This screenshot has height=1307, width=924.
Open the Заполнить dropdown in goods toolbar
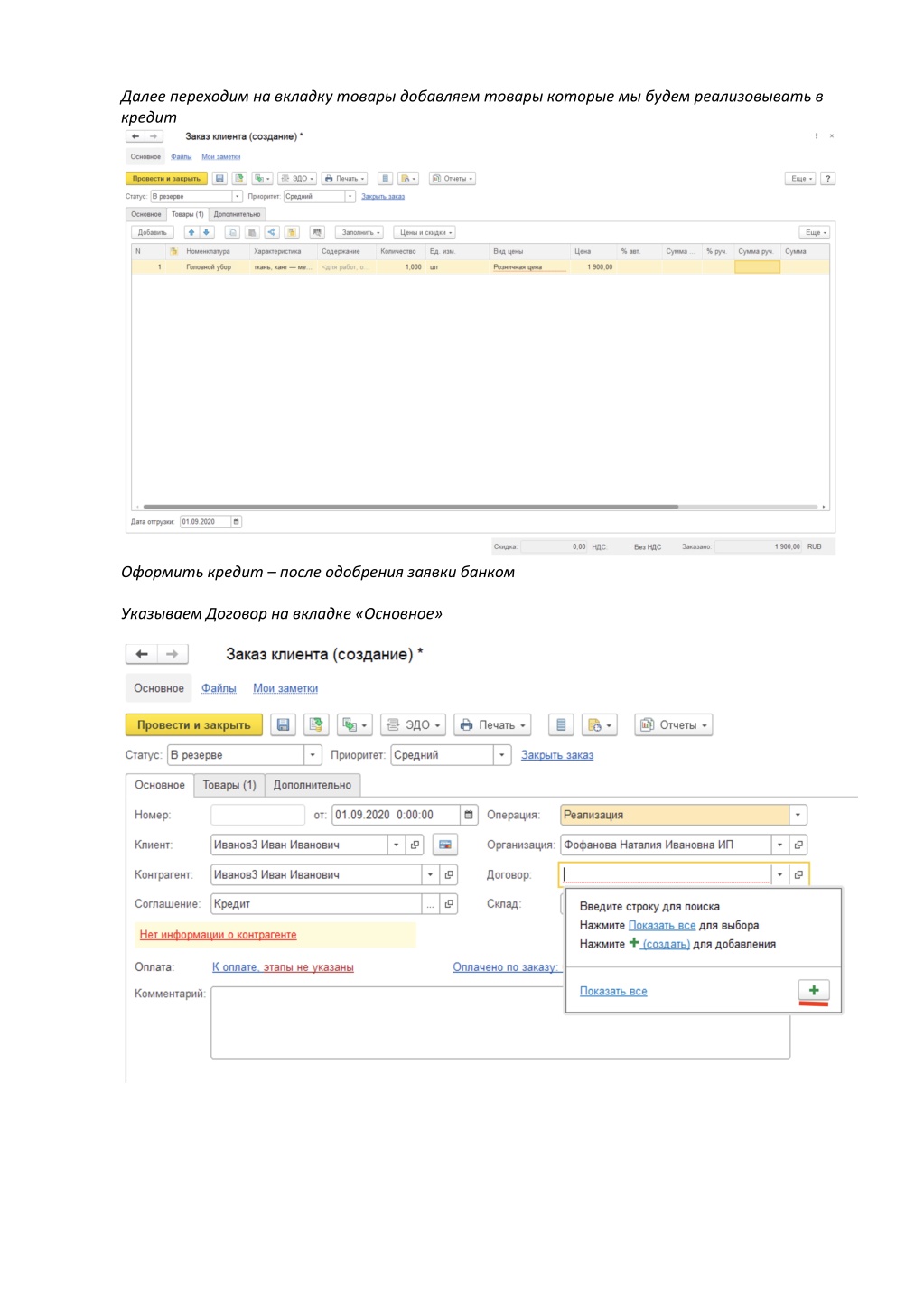pos(359,232)
